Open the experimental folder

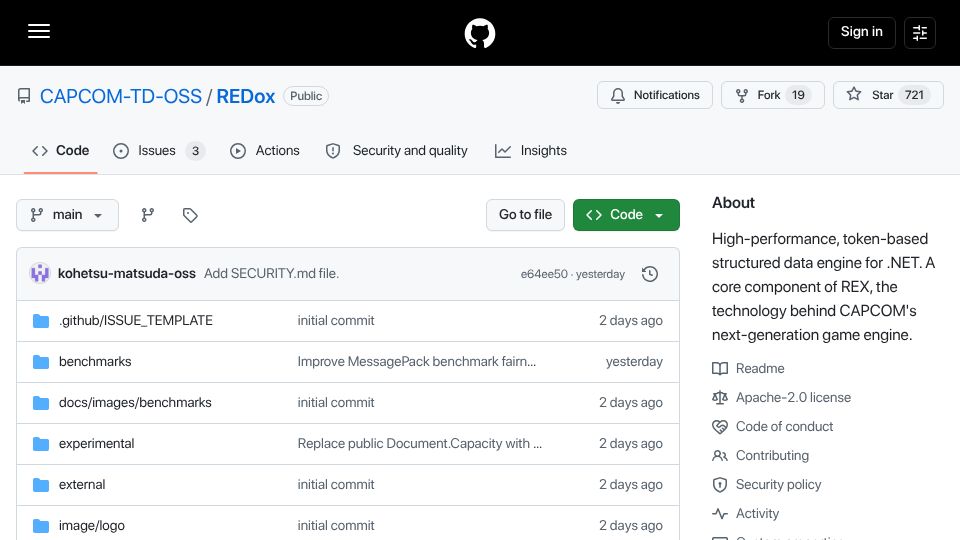96,444
